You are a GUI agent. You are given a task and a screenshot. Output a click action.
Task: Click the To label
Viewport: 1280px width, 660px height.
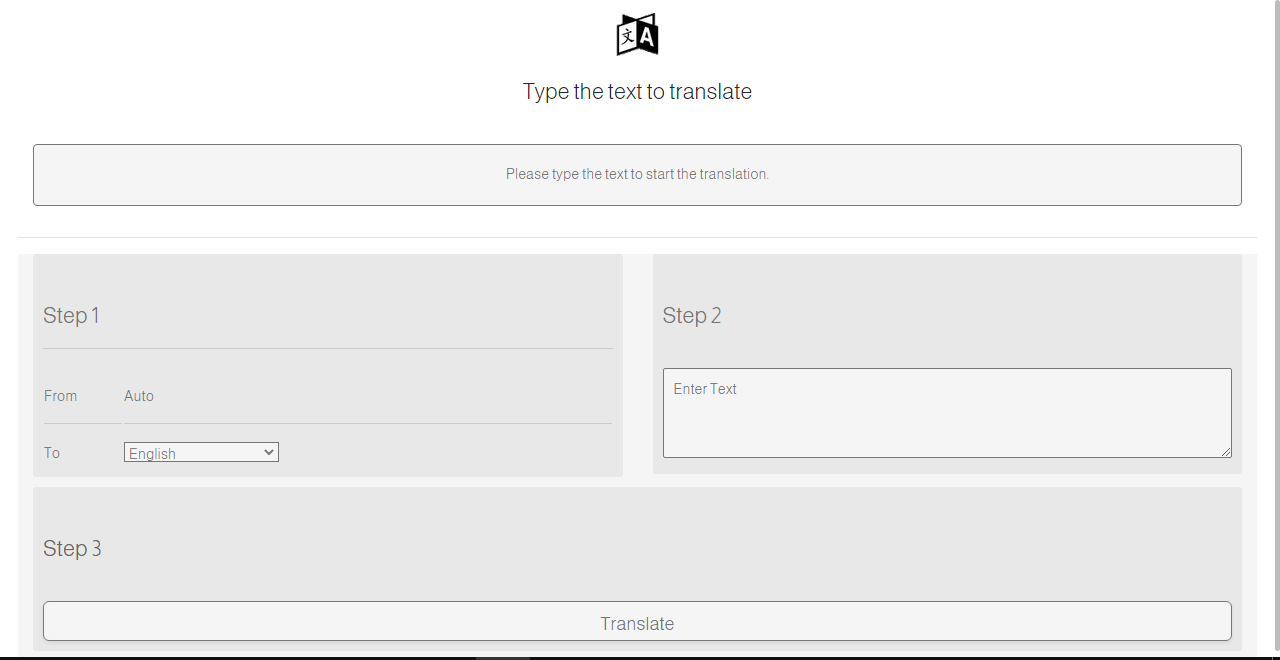(x=52, y=453)
